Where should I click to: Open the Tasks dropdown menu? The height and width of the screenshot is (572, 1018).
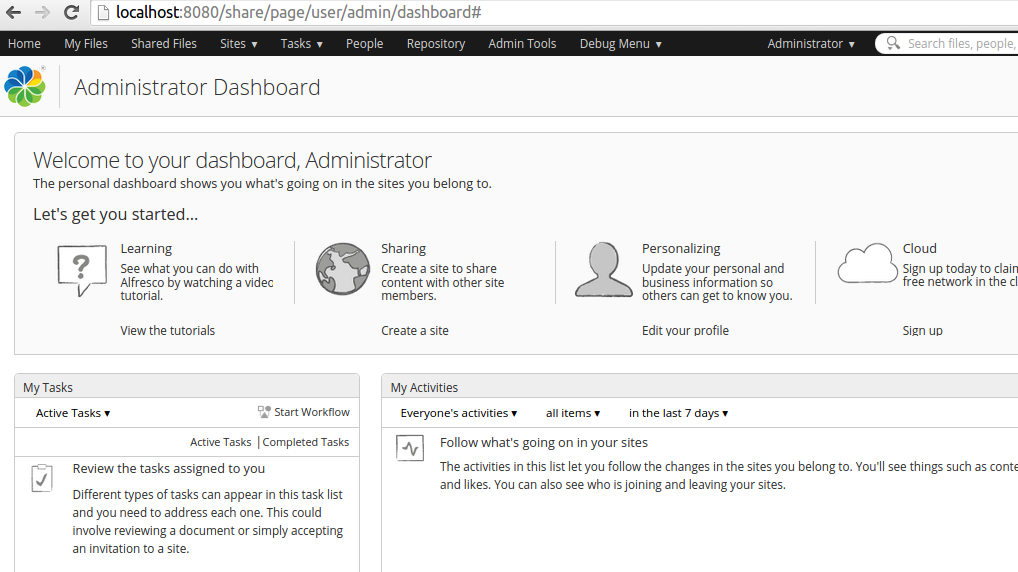tap(301, 44)
